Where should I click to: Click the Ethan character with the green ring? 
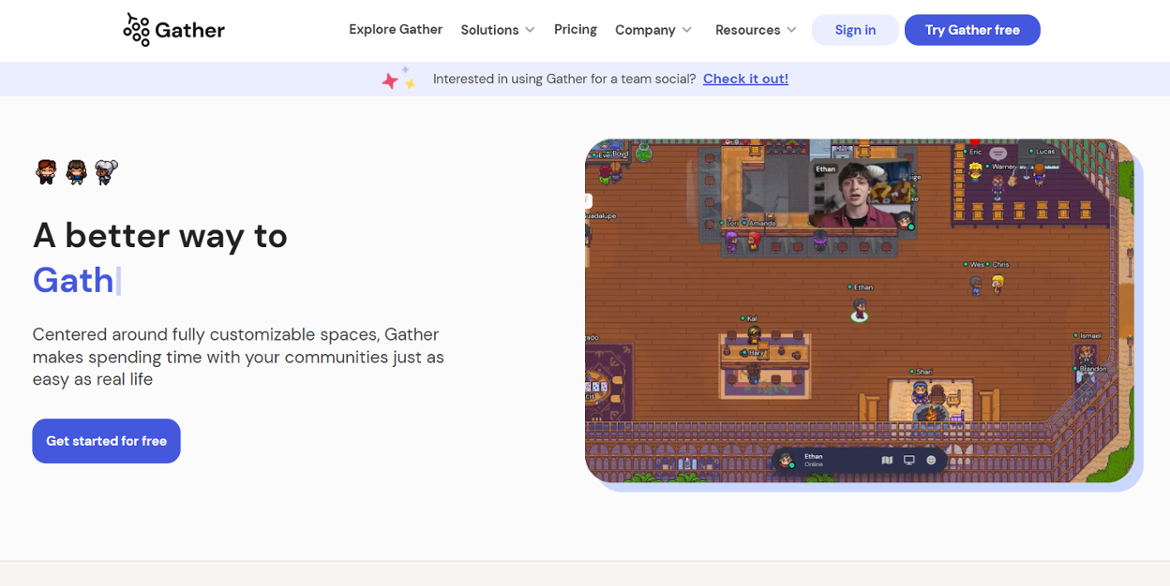click(x=859, y=309)
